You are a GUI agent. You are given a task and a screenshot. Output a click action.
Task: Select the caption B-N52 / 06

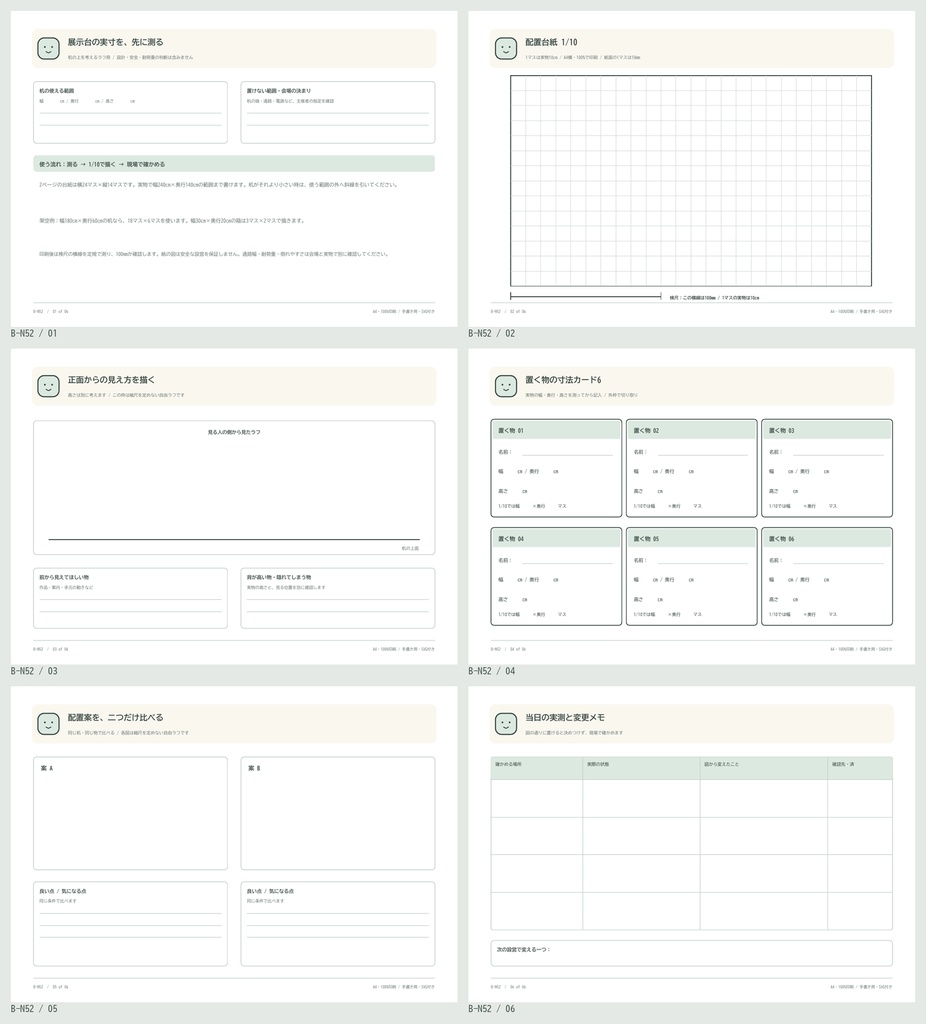tap(492, 1008)
